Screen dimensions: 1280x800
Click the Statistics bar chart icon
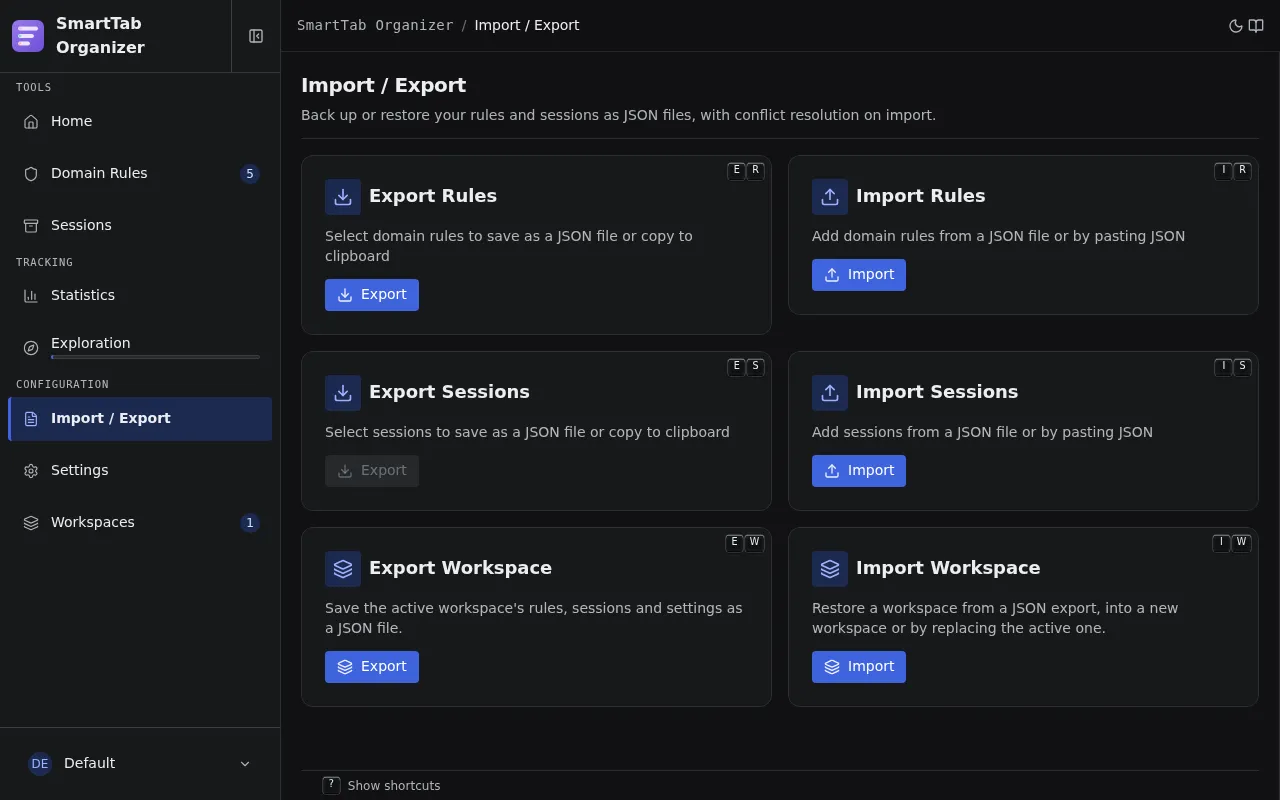tap(31, 296)
